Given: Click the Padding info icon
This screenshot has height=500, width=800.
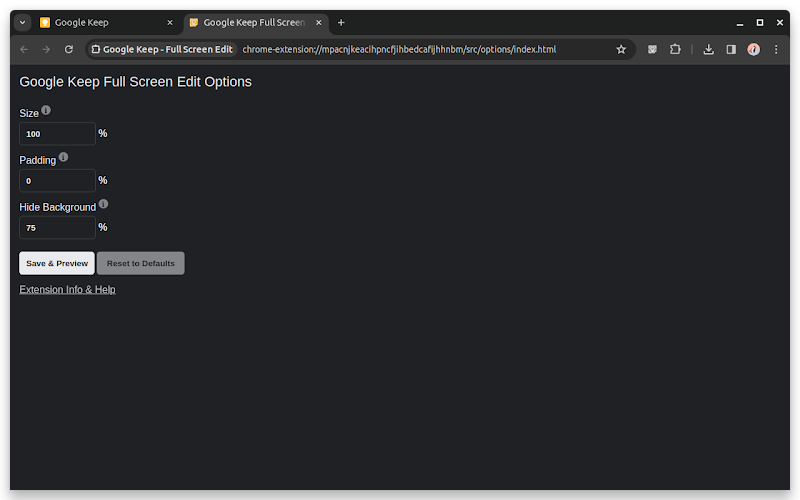Looking at the screenshot, I should pyautogui.click(x=63, y=157).
